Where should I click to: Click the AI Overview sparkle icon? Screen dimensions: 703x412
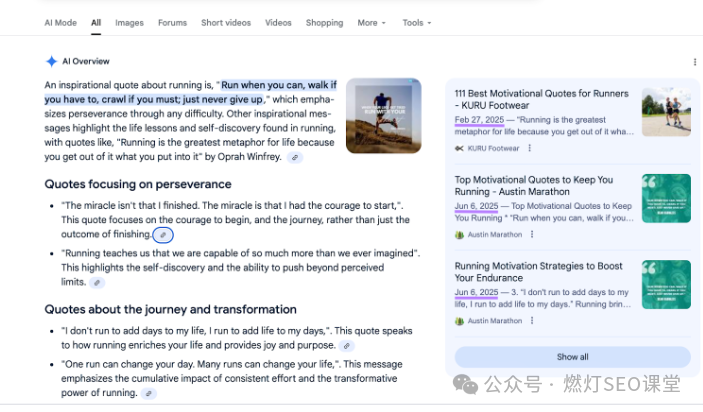[51, 62]
